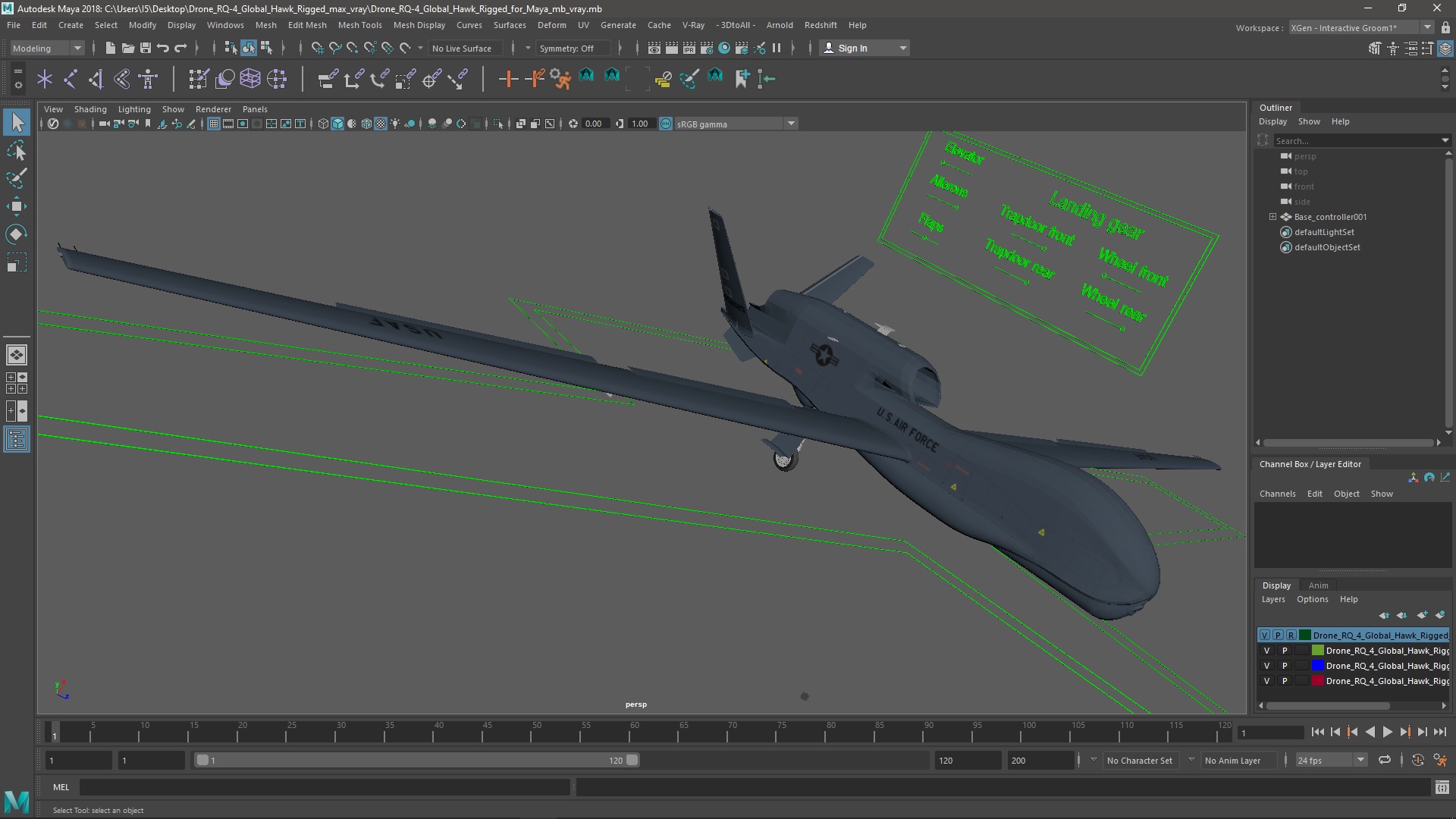Click the play backwards button
The height and width of the screenshot is (819, 1456).
[1370, 732]
